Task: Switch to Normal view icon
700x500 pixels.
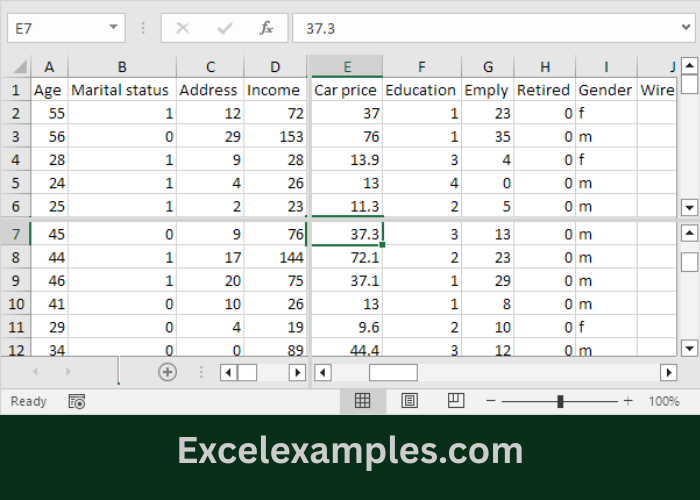Action: coord(363,401)
